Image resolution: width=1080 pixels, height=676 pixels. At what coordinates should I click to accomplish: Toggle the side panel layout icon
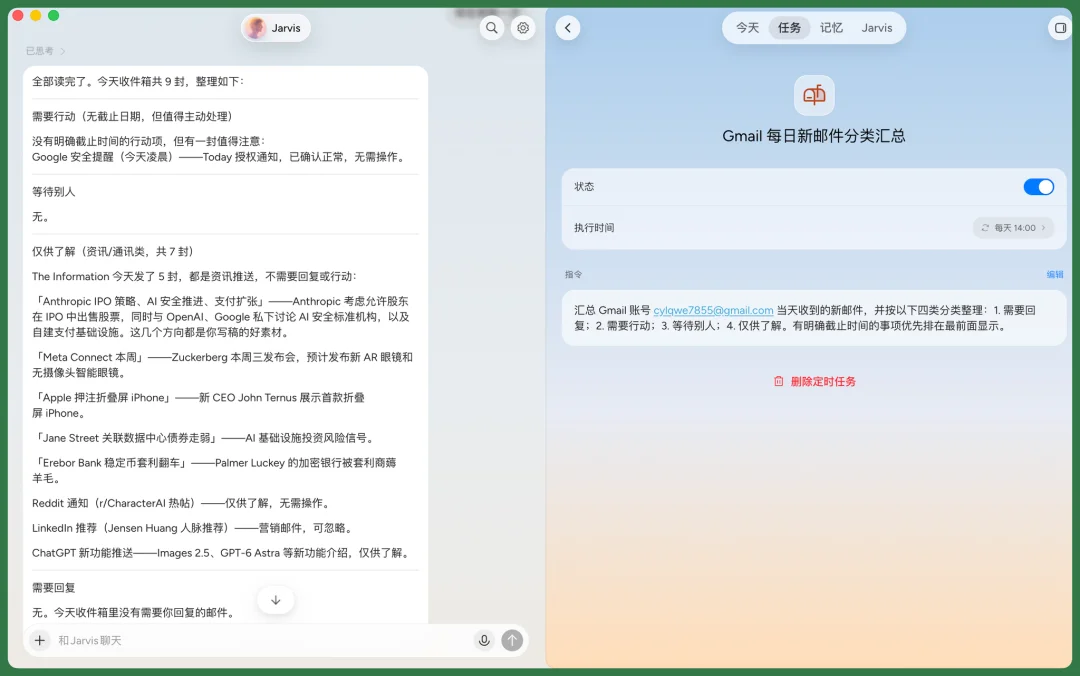1060,28
